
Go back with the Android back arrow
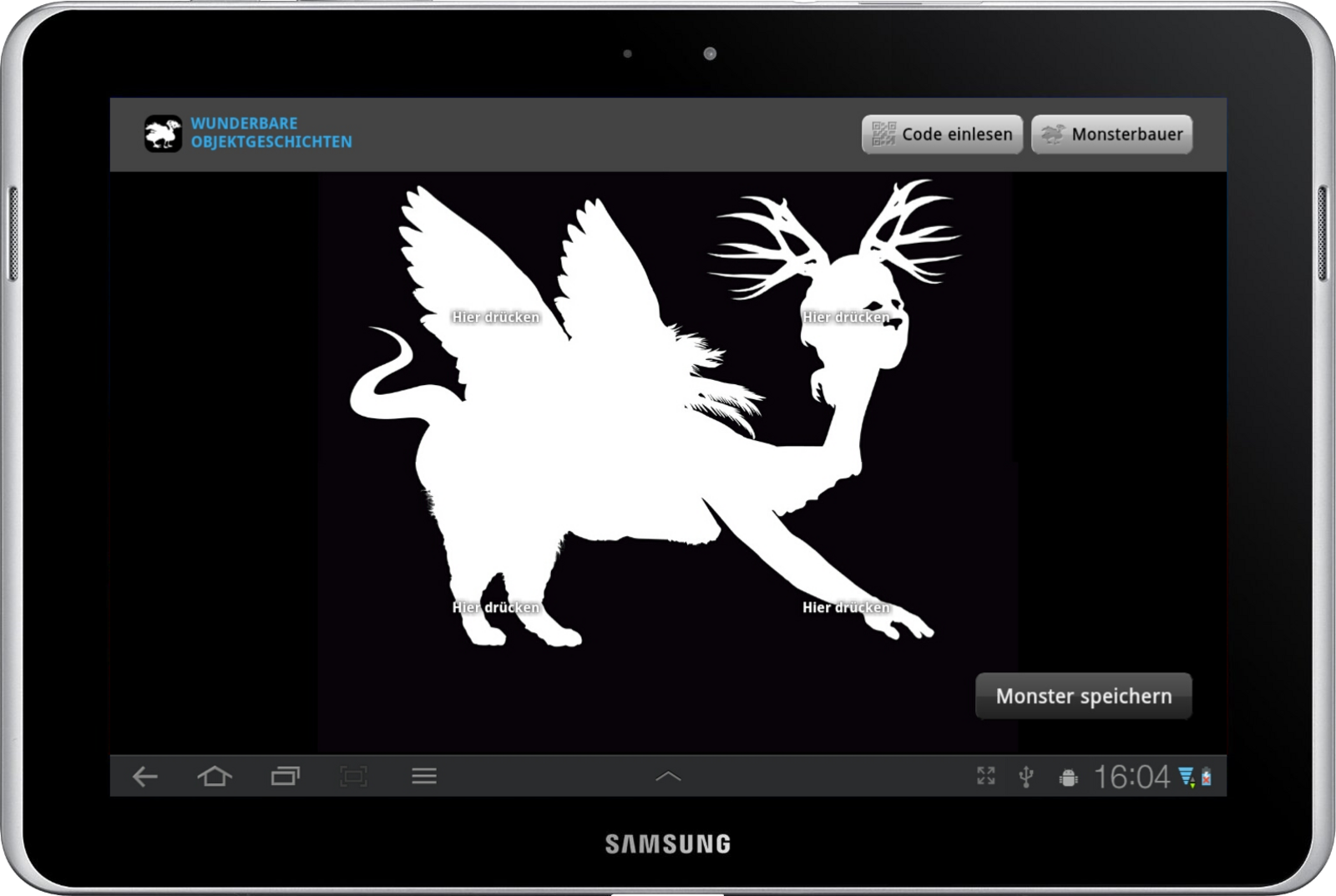(145, 777)
